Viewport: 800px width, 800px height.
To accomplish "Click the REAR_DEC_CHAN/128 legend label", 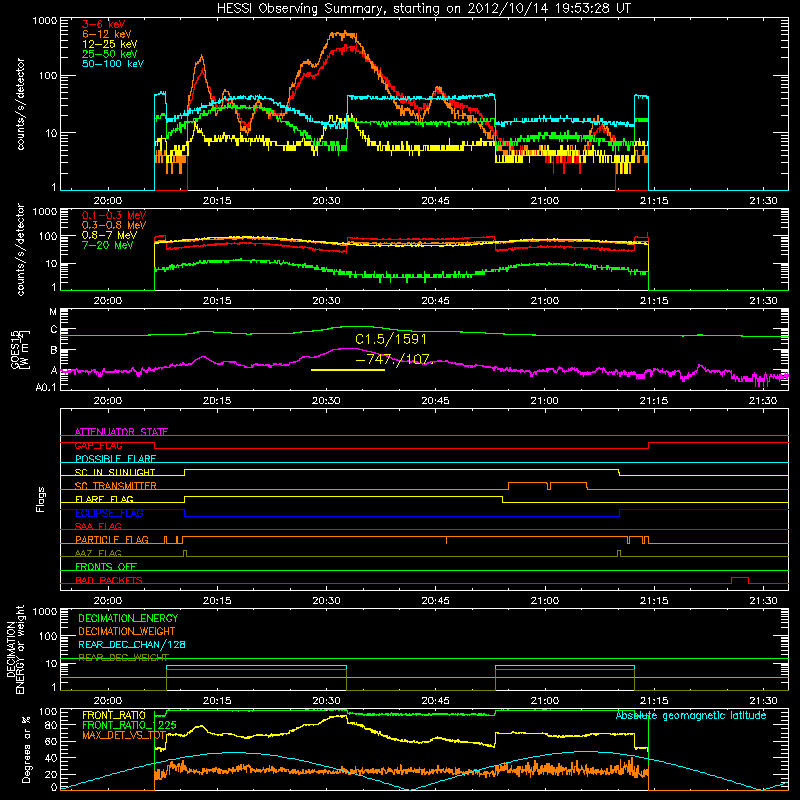I will (x=132, y=645).
